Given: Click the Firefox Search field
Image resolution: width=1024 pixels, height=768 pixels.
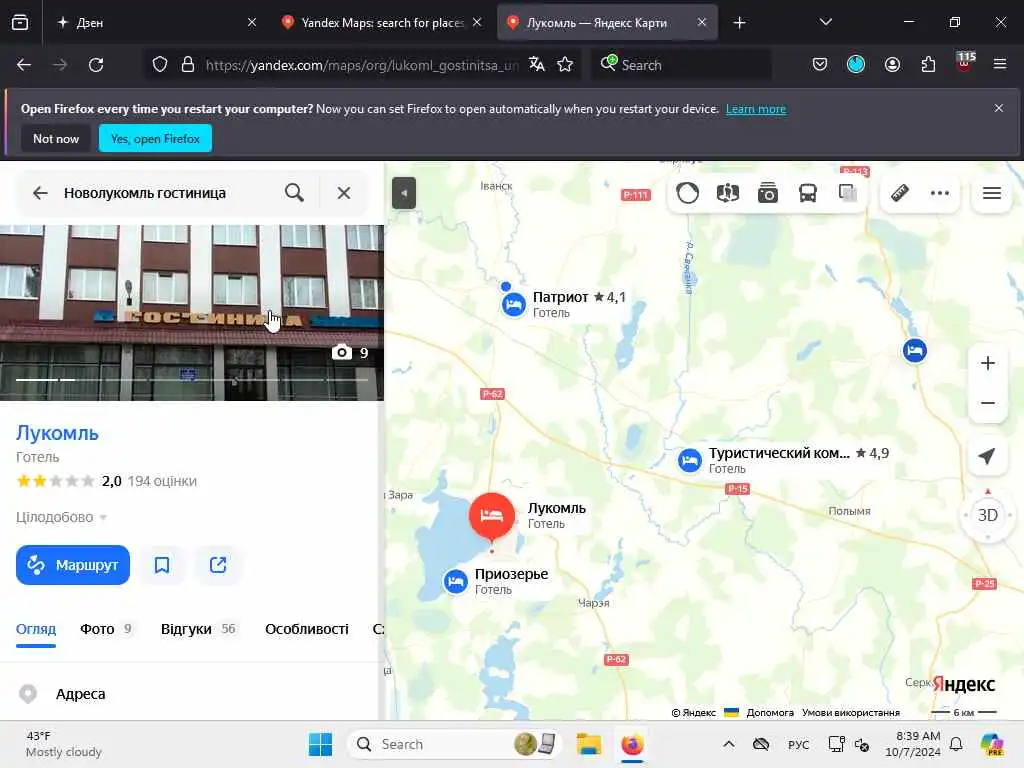Looking at the screenshot, I should [680, 65].
